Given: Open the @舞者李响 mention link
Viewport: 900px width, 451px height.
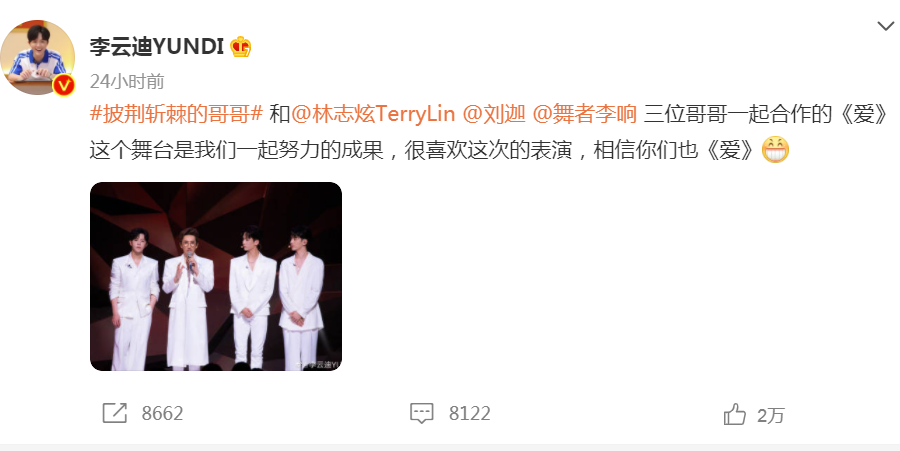Looking at the screenshot, I should (x=585, y=114).
